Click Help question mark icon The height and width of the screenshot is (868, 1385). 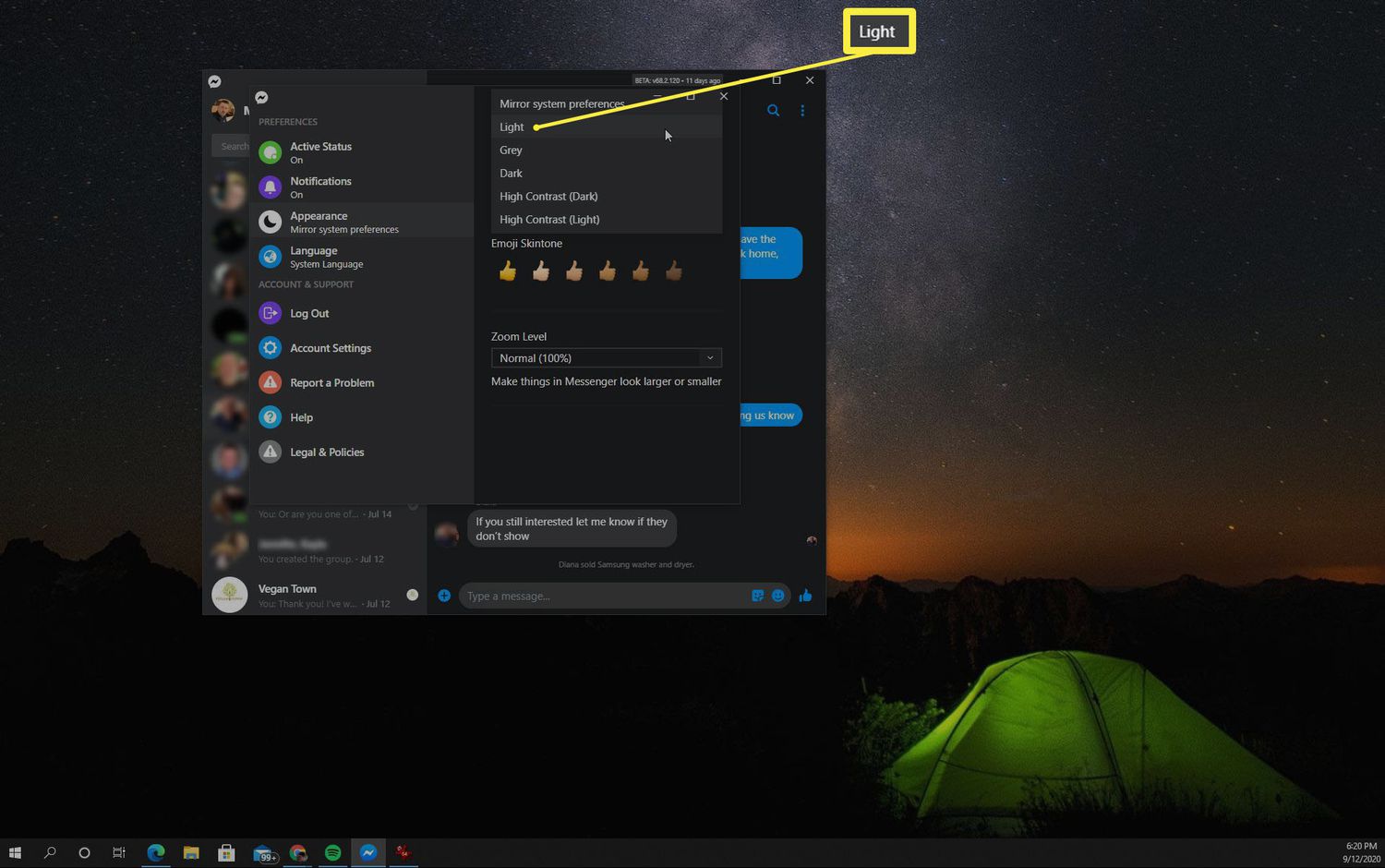[270, 417]
